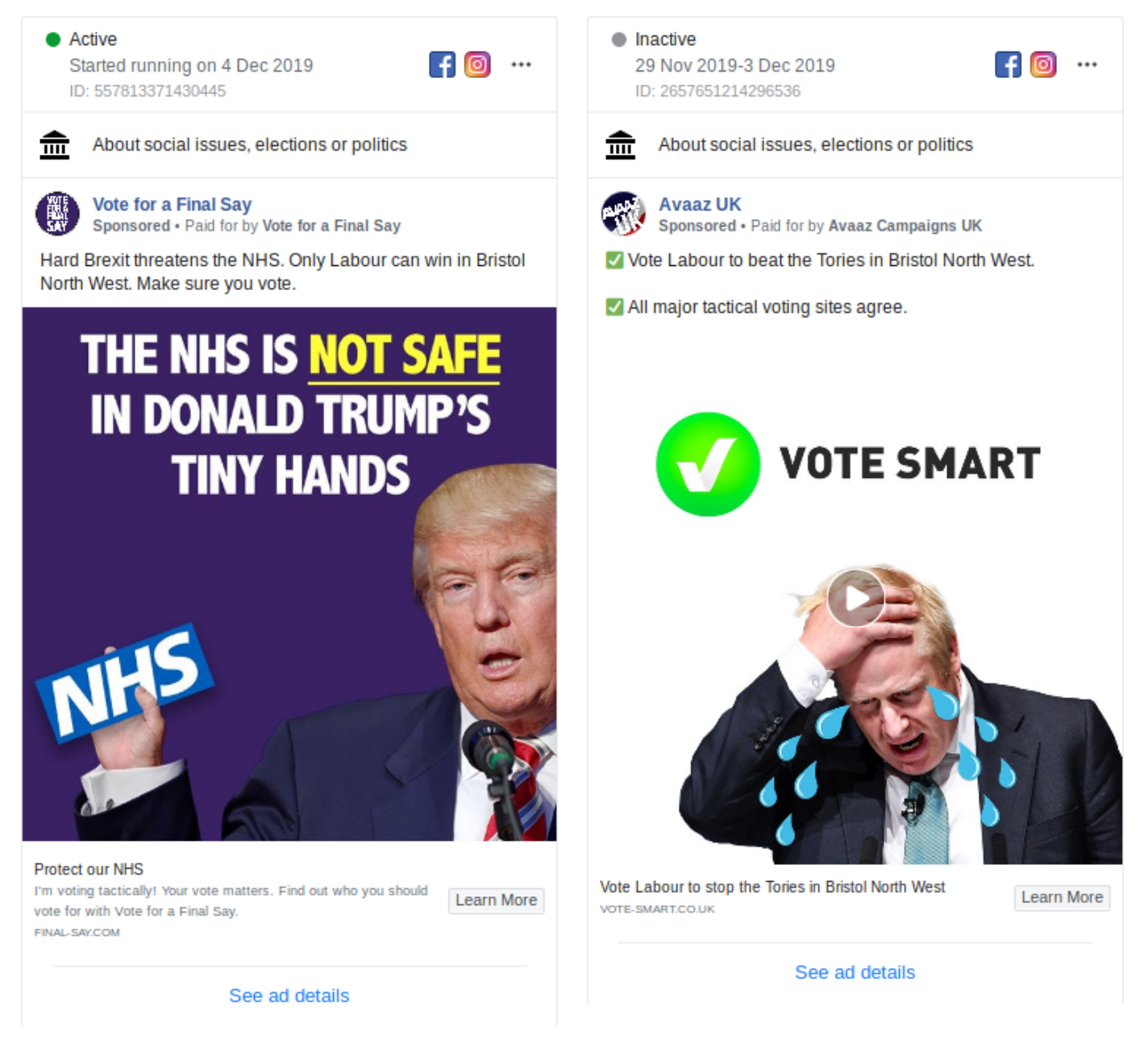Open See ad details for Avaaz ad

(855, 973)
